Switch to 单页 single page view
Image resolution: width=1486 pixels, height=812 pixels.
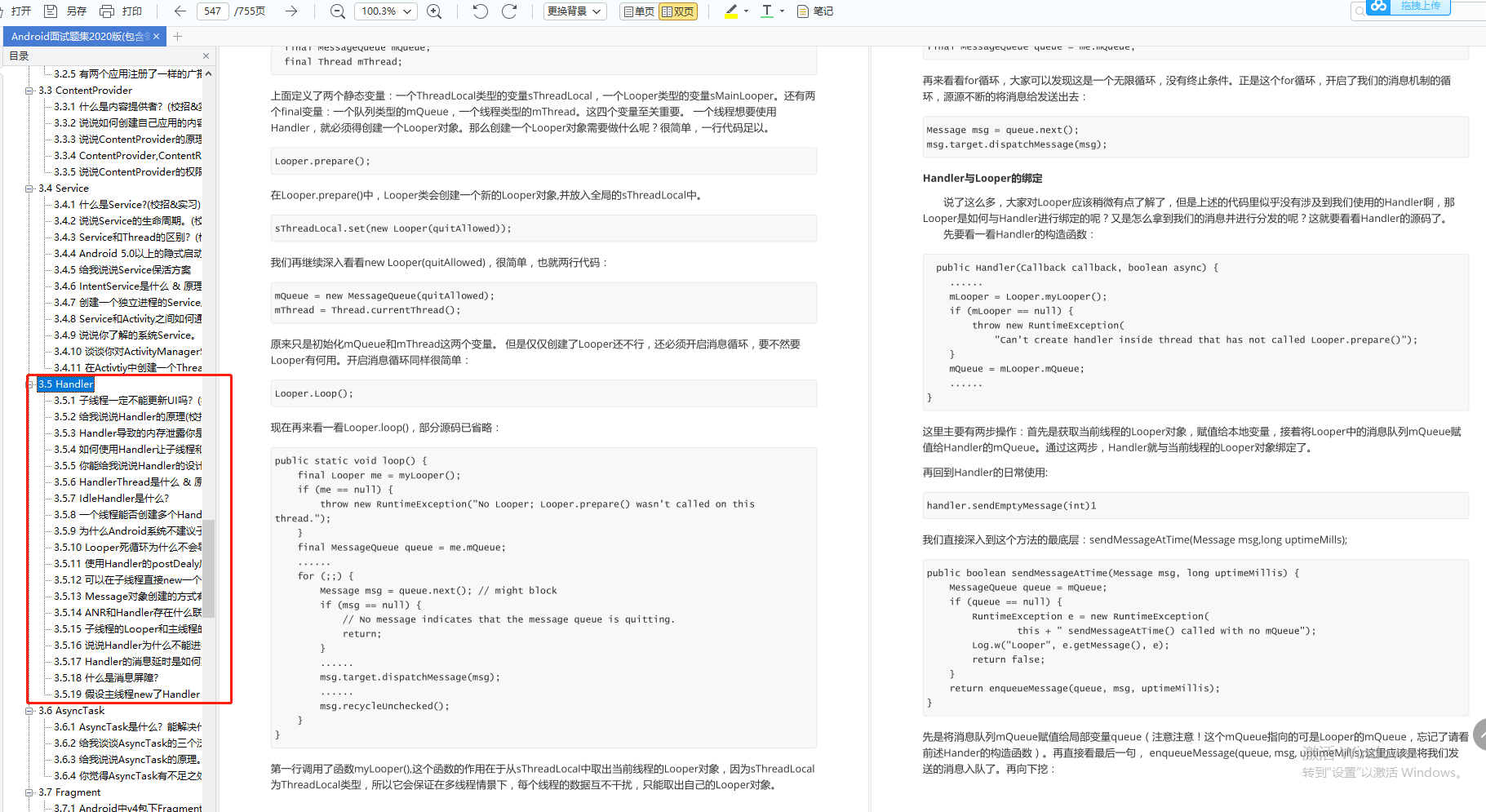(638, 11)
